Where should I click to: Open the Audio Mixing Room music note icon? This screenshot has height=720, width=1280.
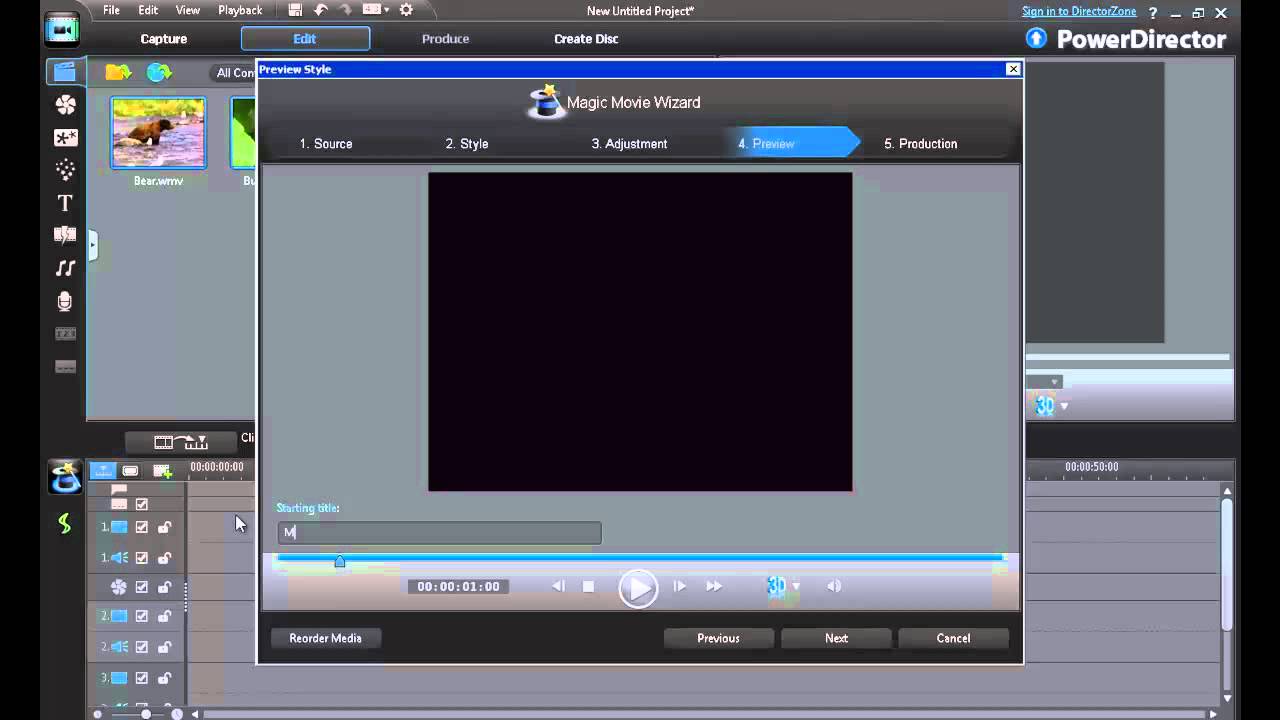point(65,268)
